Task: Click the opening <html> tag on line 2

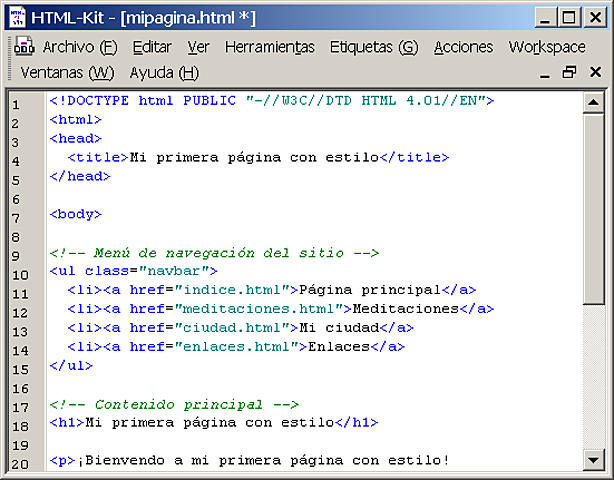Action: pos(76,119)
